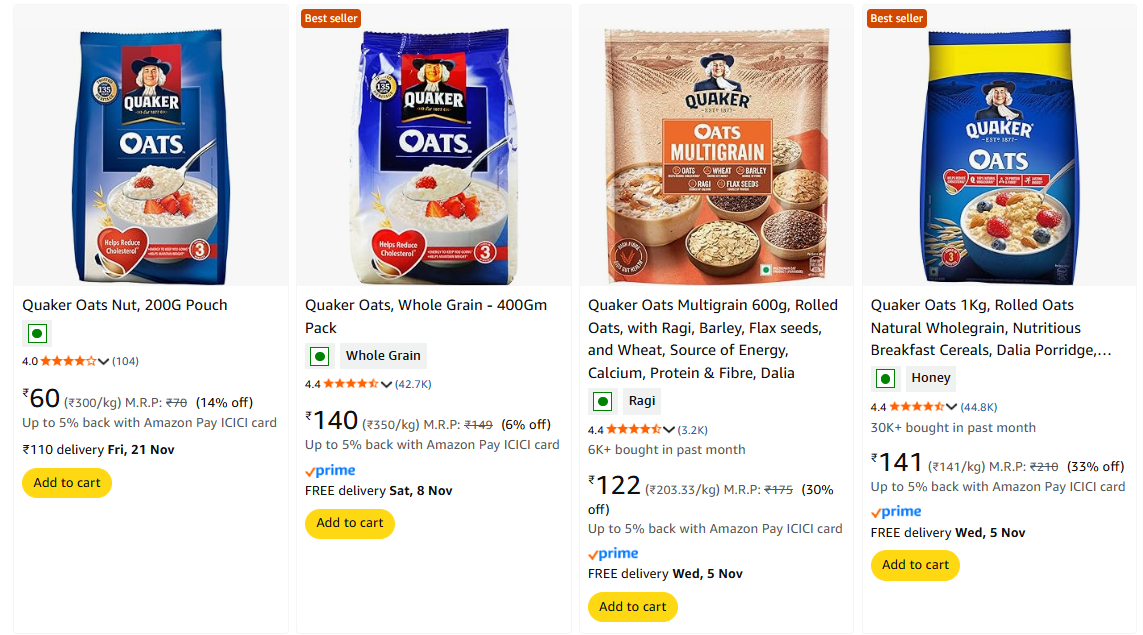The image size is (1143, 635).
Task: Click the Prime logo under the ₹141 product
Action: click(896, 512)
